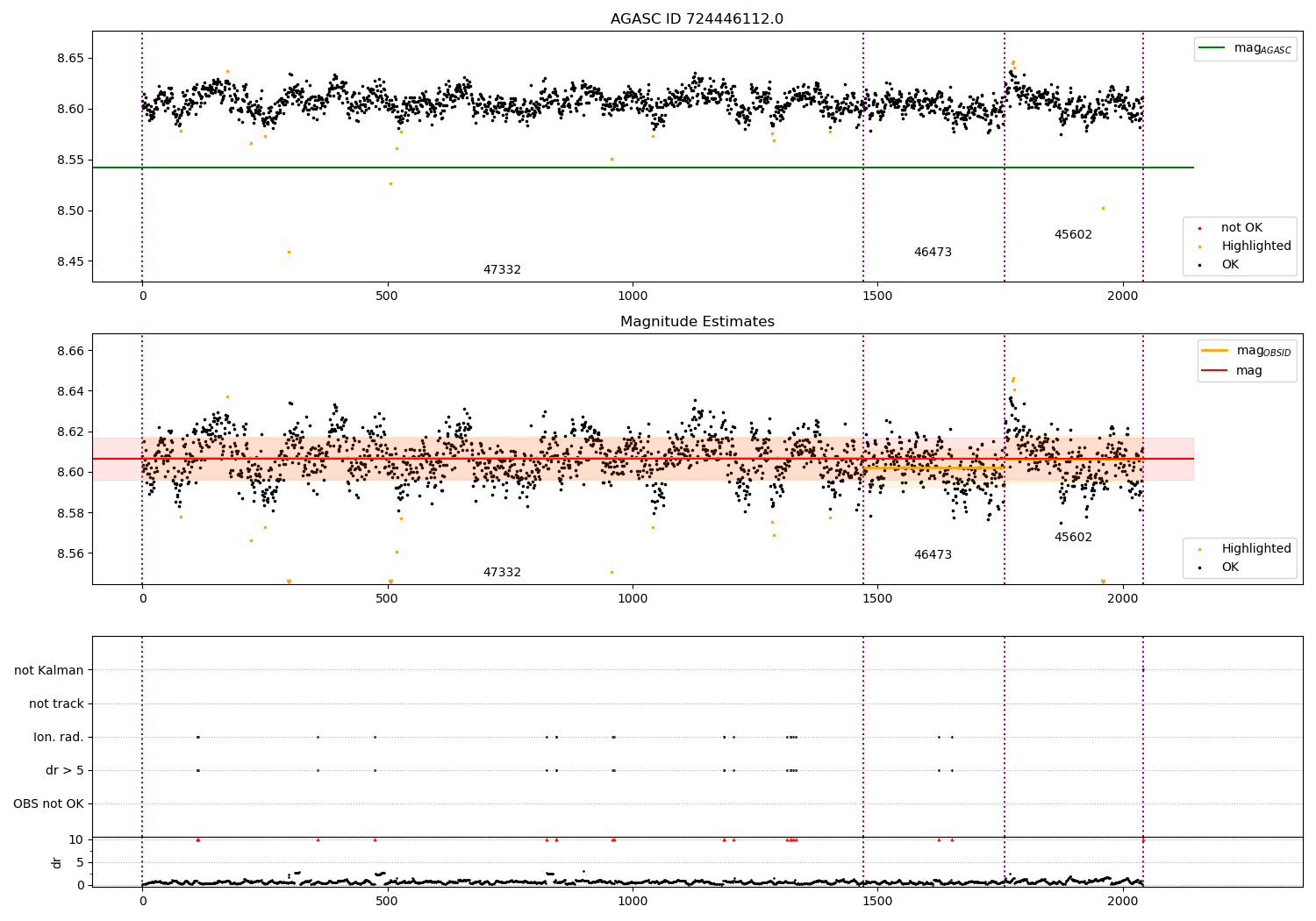The height and width of the screenshot is (921, 1316).
Task: Click the 'not Kalman' axis label
Action: click(49, 671)
